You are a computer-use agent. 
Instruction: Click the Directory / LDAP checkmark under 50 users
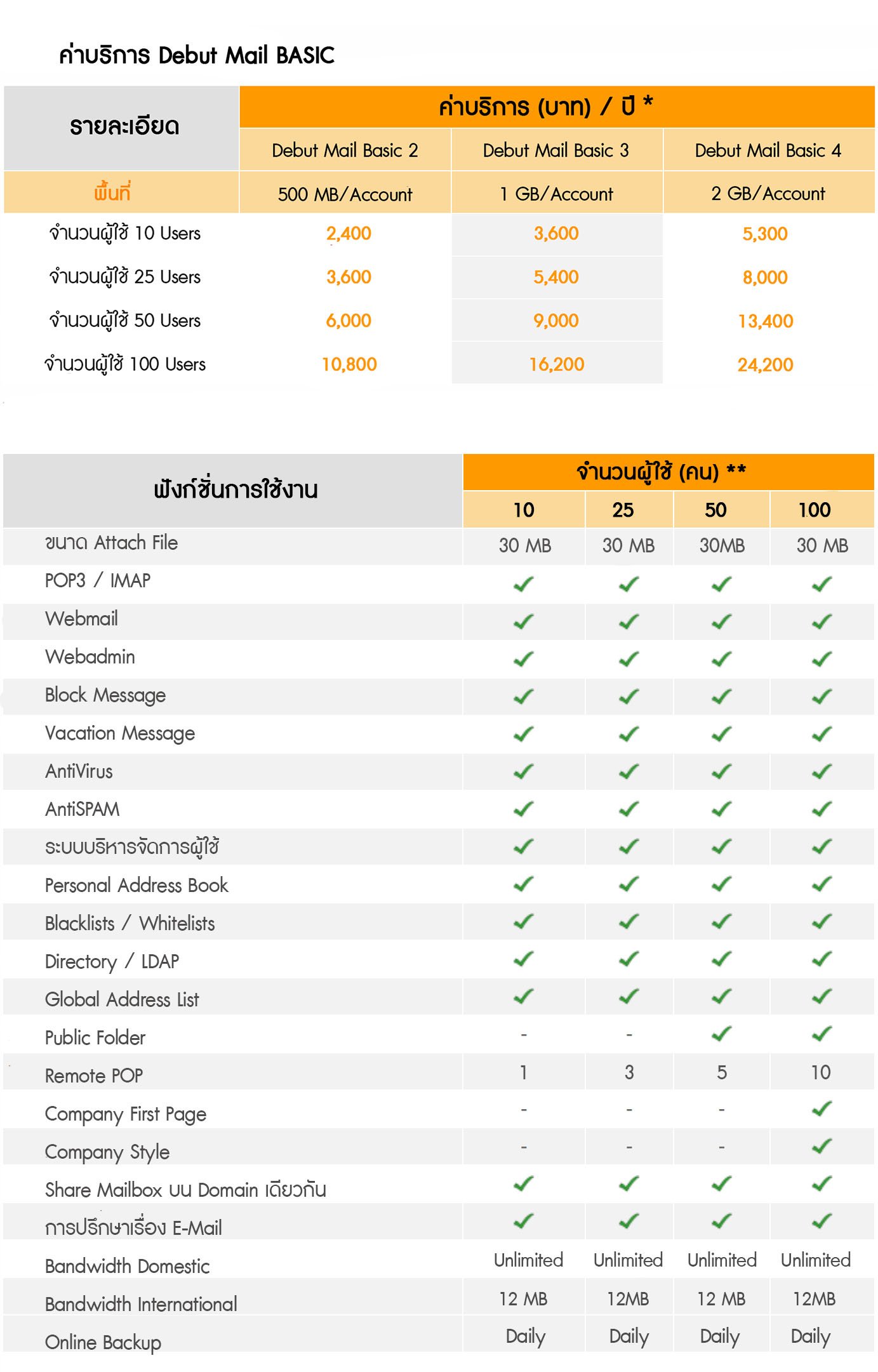pyautogui.click(x=721, y=959)
